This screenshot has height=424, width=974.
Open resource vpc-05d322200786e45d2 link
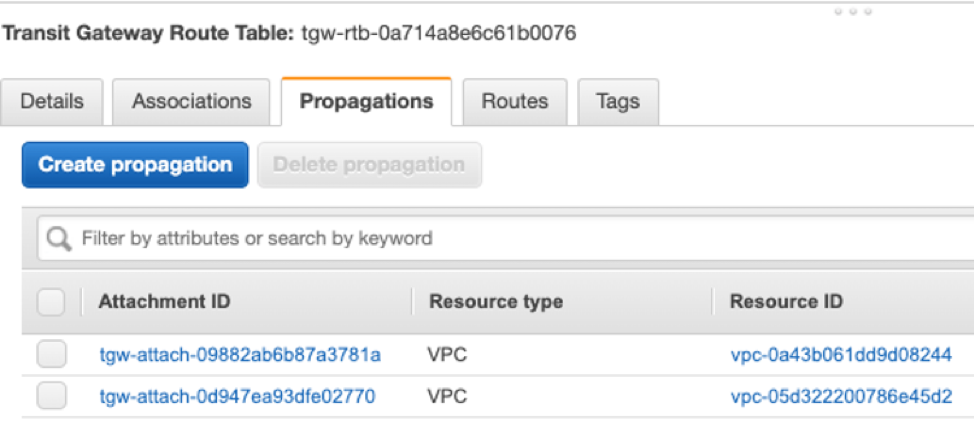[x=841, y=396]
